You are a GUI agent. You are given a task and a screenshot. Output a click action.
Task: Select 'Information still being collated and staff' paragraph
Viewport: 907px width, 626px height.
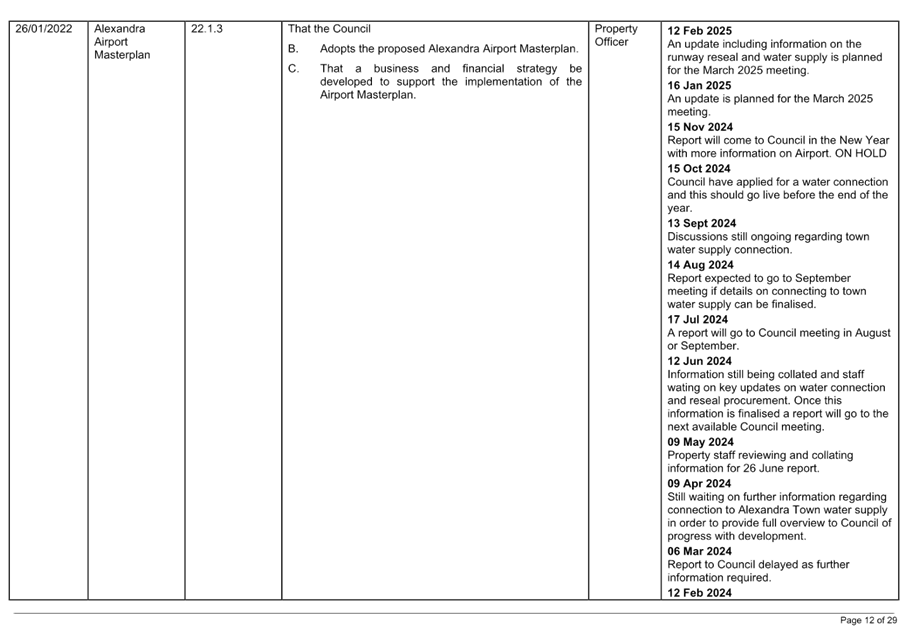coord(777,400)
